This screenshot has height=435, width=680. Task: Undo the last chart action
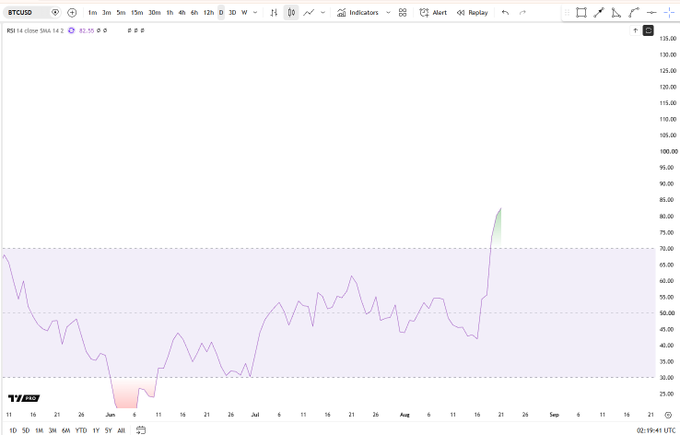(505, 13)
